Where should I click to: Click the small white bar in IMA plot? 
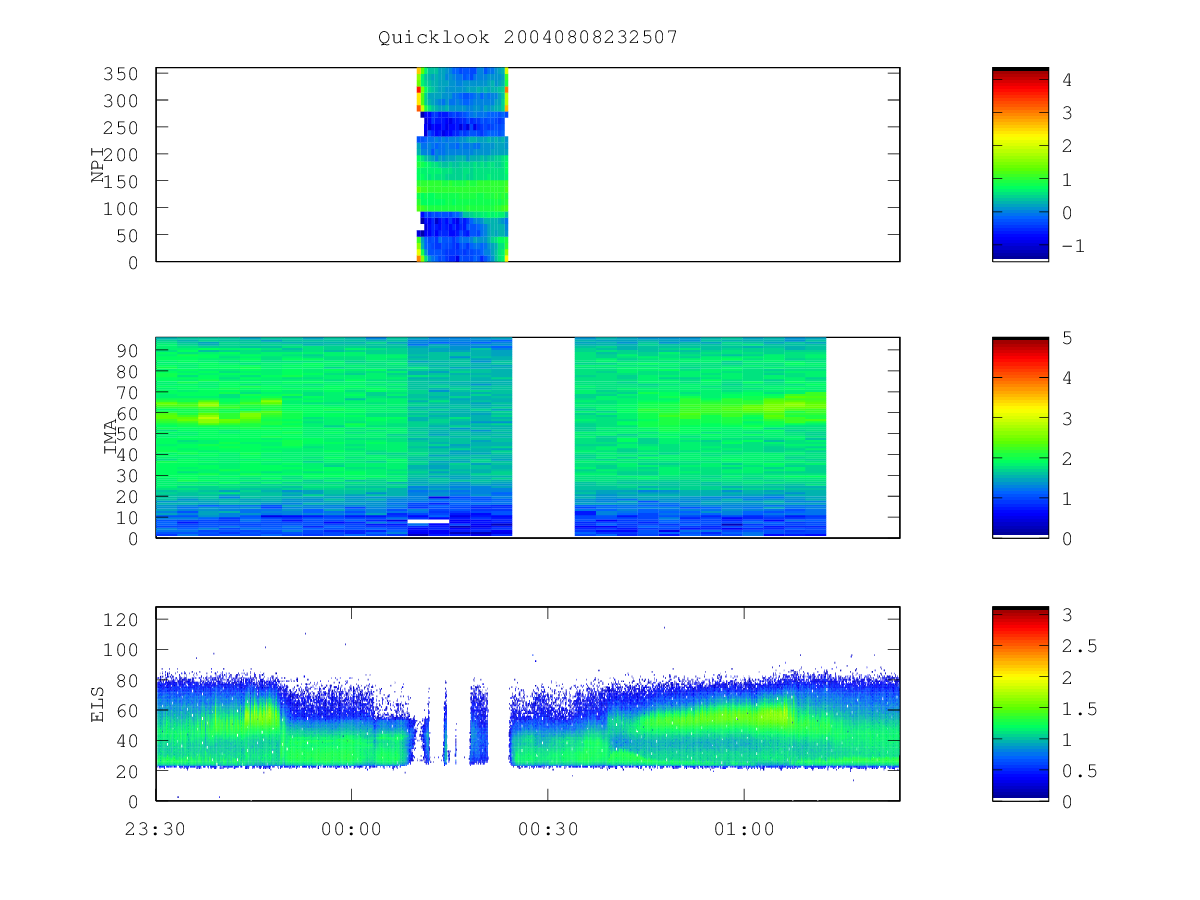point(428,521)
